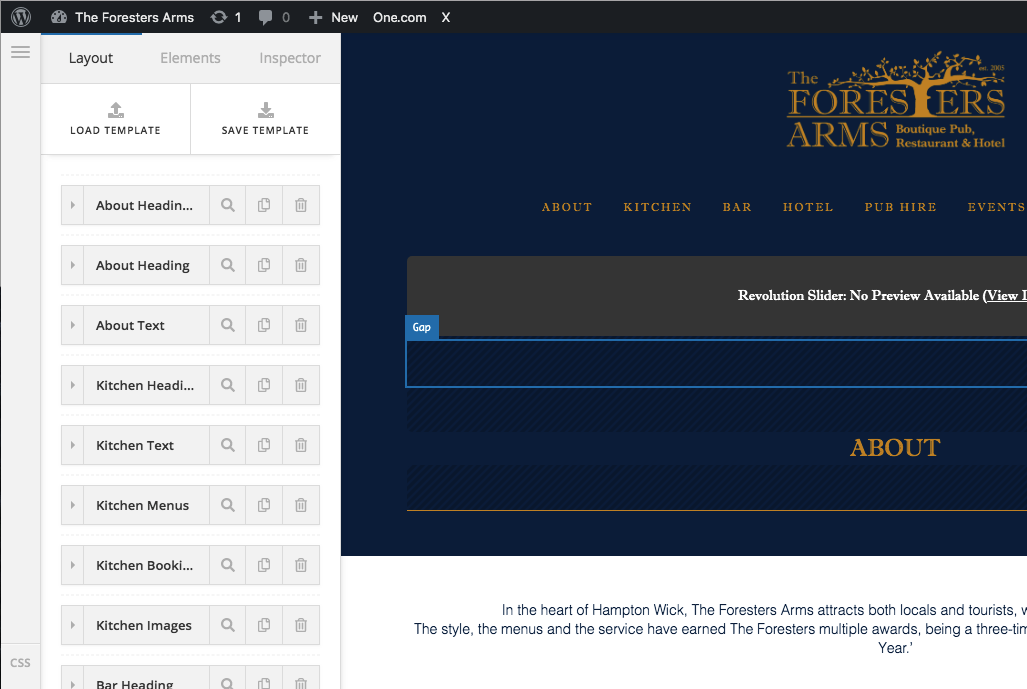Switch to the Inspector tab

coord(290,58)
